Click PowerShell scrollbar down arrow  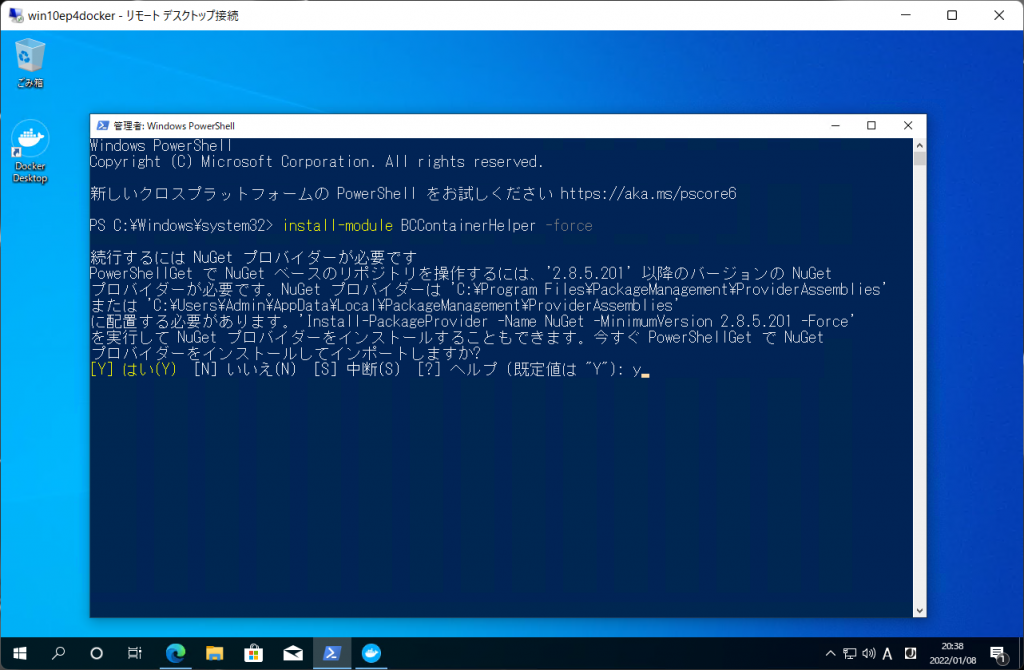[920, 611]
